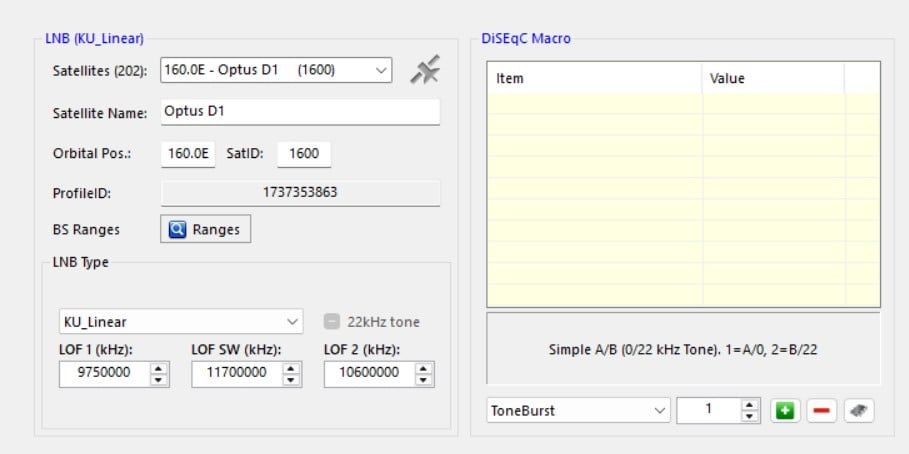Decrease LOF 2 value with down arrow
This screenshot has width=909, height=454.
click(424, 379)
